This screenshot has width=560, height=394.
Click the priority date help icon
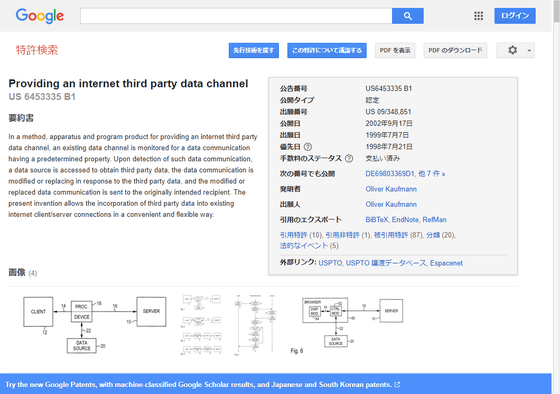click(x=308, y=147)
